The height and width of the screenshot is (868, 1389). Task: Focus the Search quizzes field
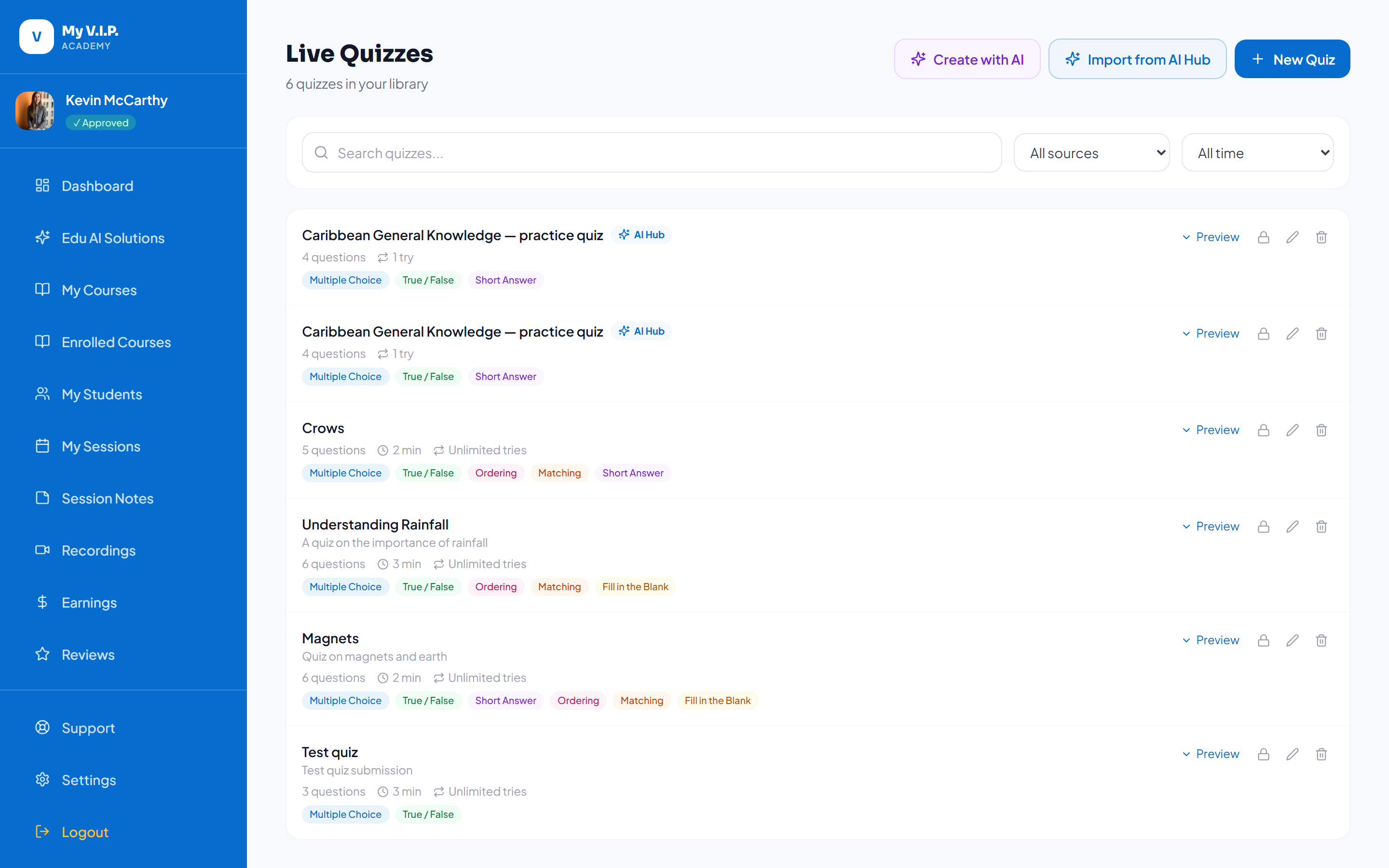[x=652, y=153]
